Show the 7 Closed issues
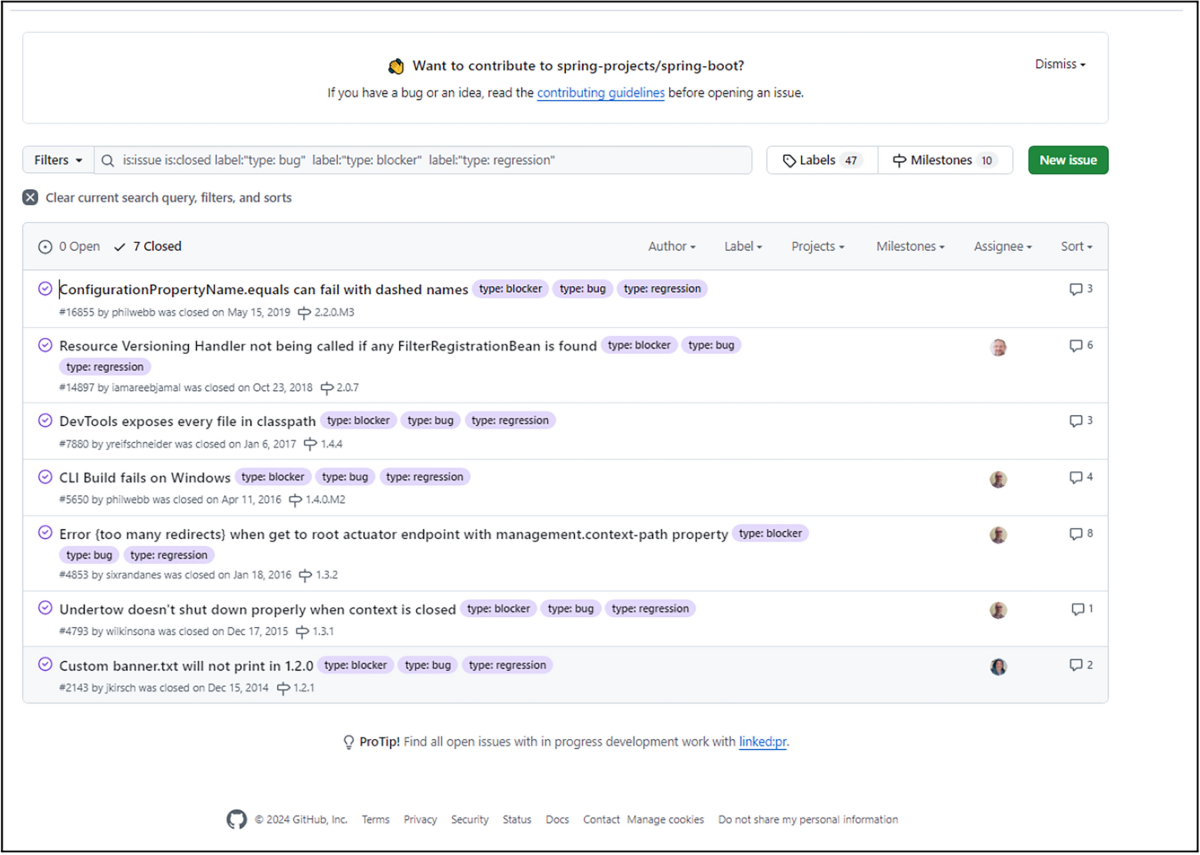This screenshot has width=1200, height=855. pos(148,247)
